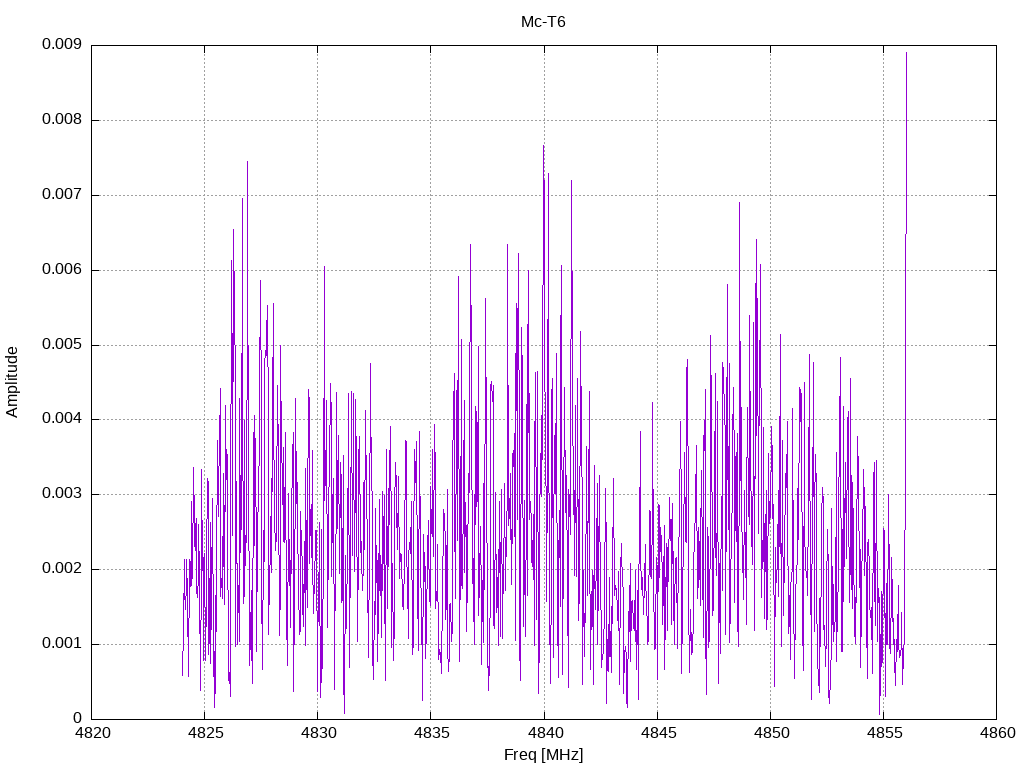Click the x-axis tick label 4830

pos(318,733)
